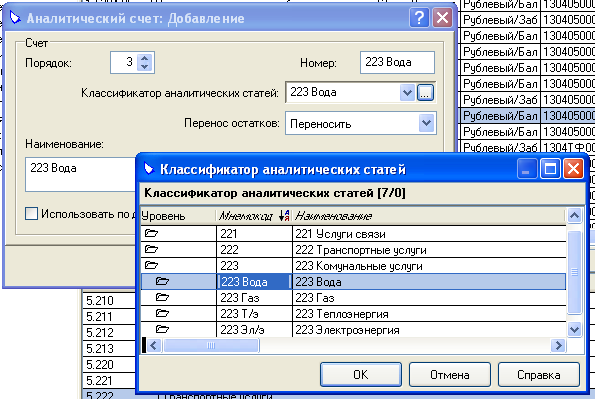Collapse folder icon of 223 Комунальные услуги

(x=151, y=265)
